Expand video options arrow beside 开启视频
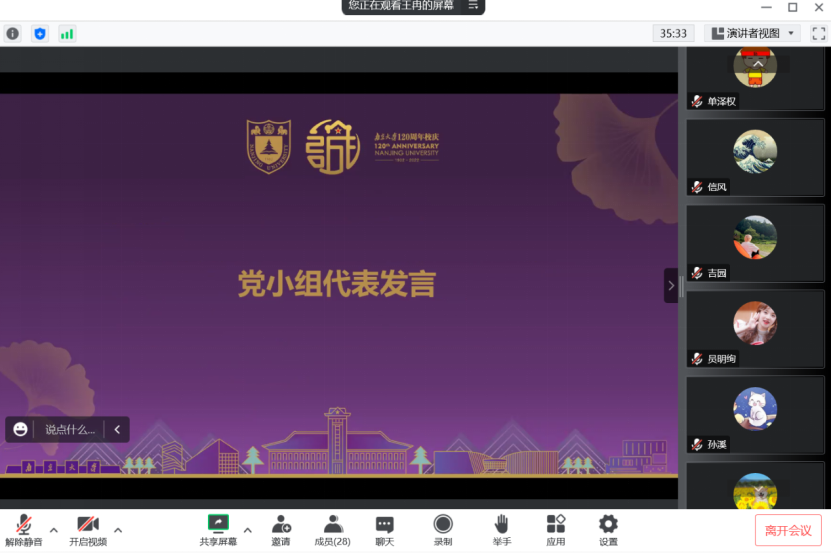Viewport: 831px width, 553px height. [118, 530]
